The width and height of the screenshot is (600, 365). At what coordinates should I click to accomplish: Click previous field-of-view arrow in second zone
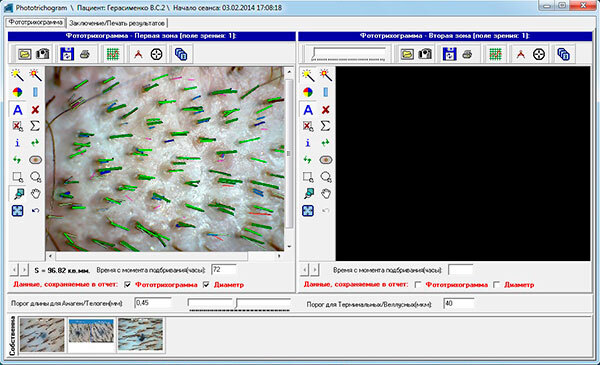[305, 270]
